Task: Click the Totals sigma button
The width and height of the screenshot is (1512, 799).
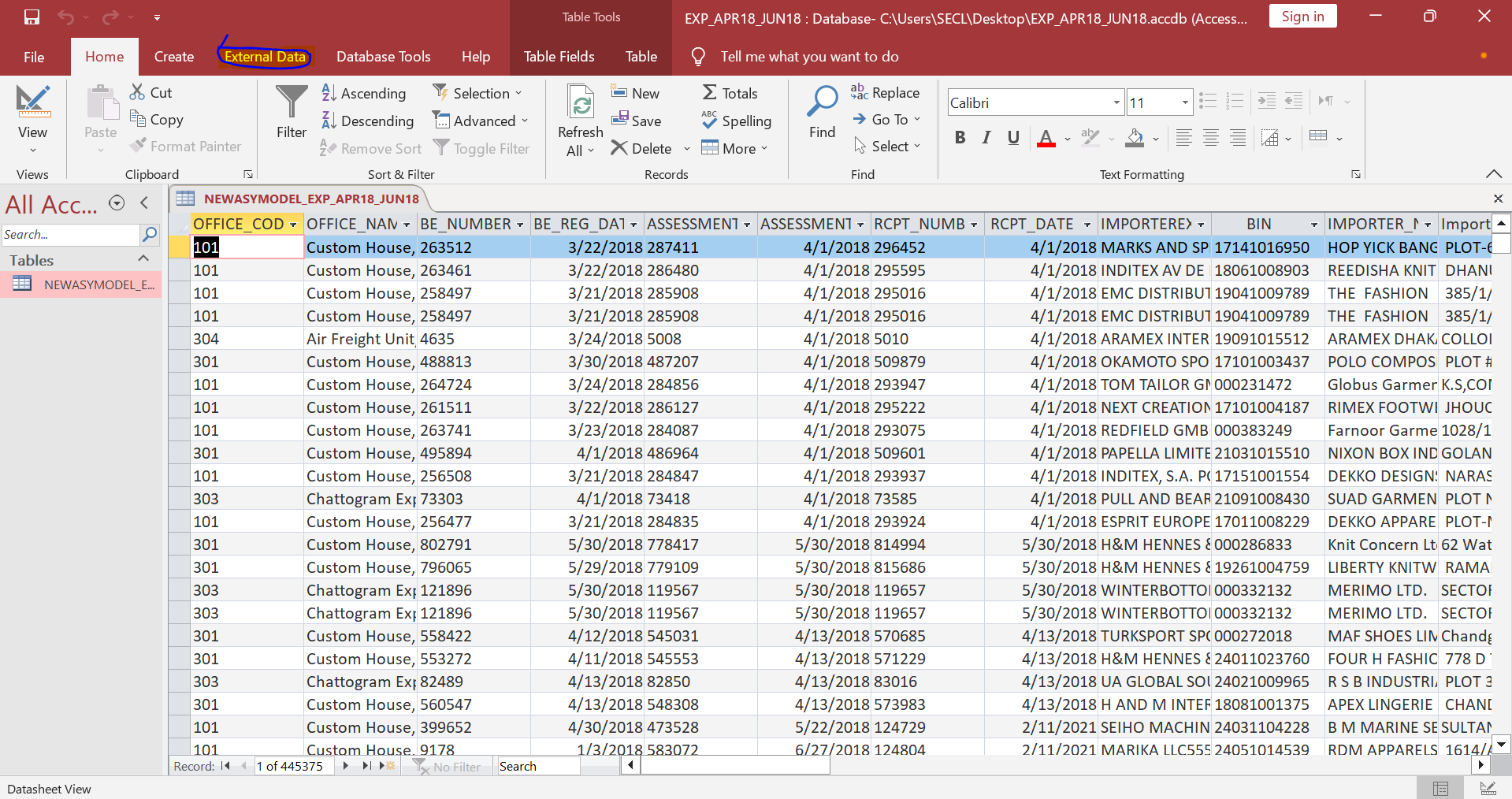Action: click(730, 93)
